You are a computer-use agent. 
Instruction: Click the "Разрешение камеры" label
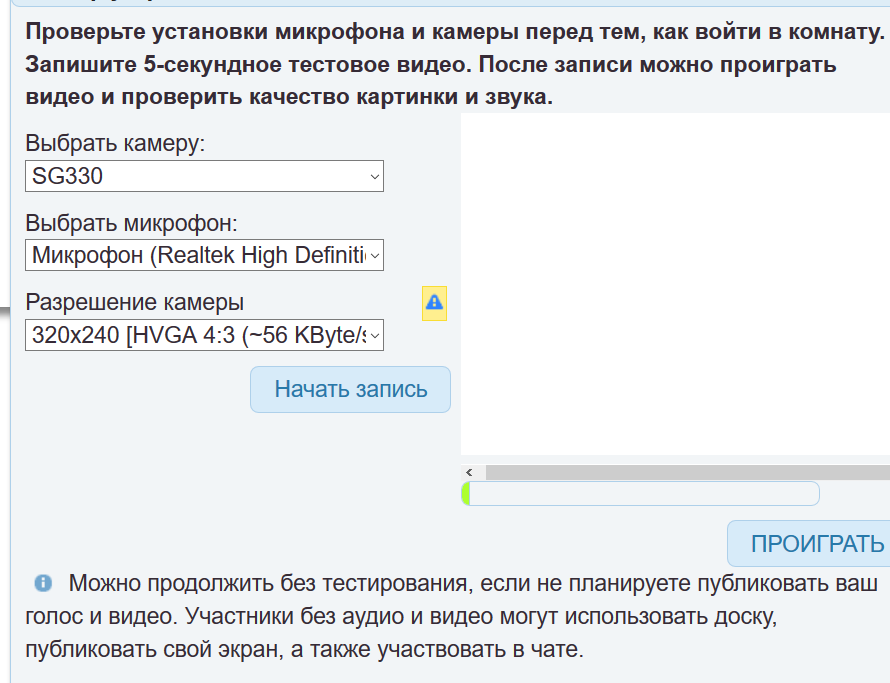click(x=134, y=302)
